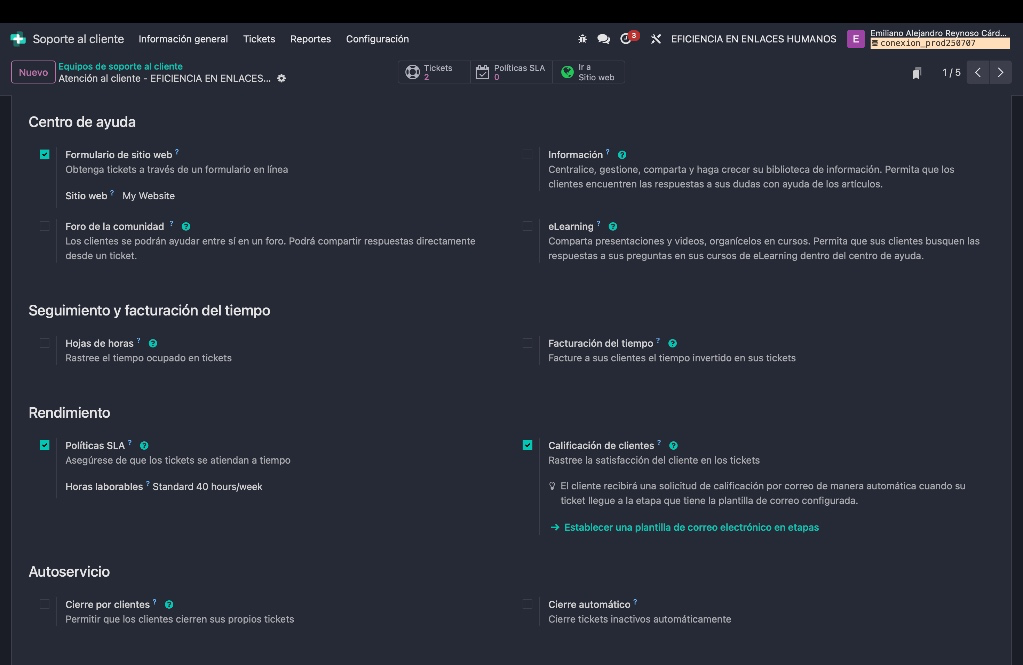
Task: Click the wrench tools icon in top bar
Action: [x=656, y=39]
